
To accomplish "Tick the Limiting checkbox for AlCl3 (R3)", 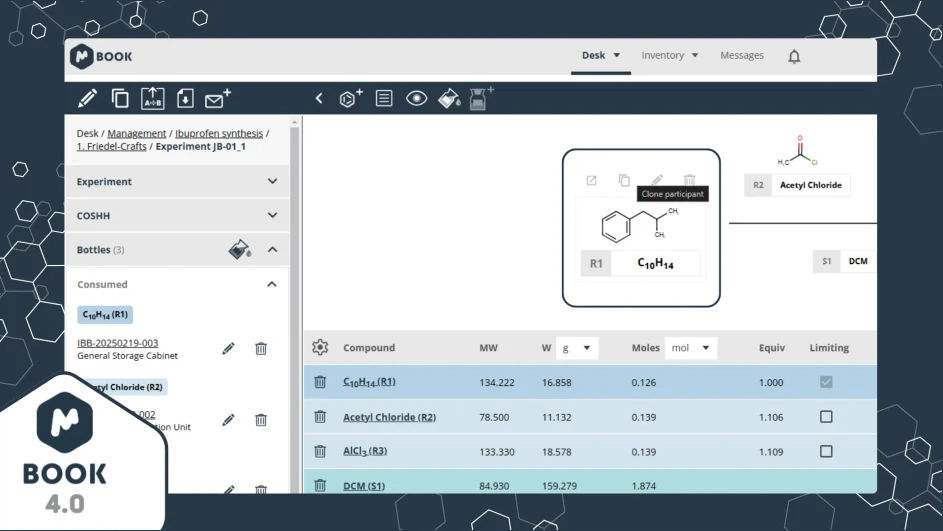I will [x=826, y=451].
